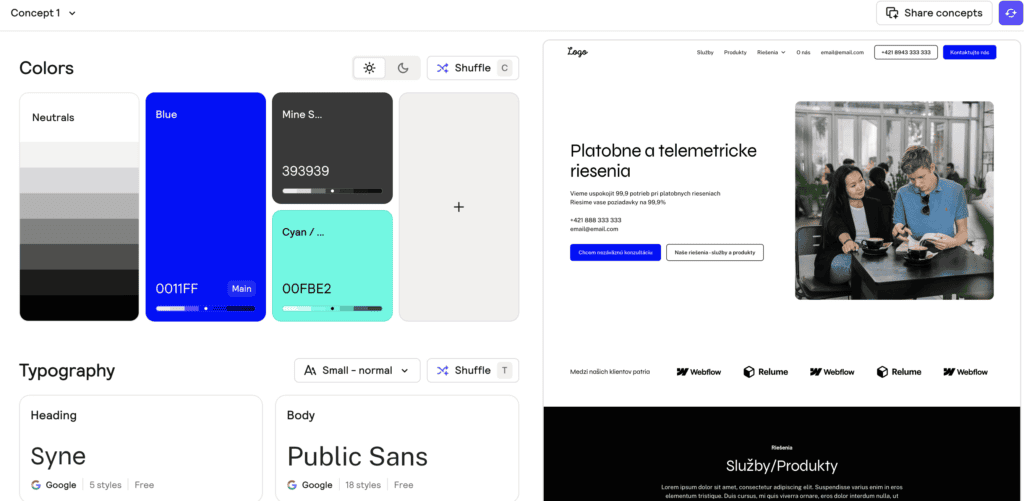The width and height of the screenshot is (1024, 501).
Task: Shuffle the colors
Action: 473,68
